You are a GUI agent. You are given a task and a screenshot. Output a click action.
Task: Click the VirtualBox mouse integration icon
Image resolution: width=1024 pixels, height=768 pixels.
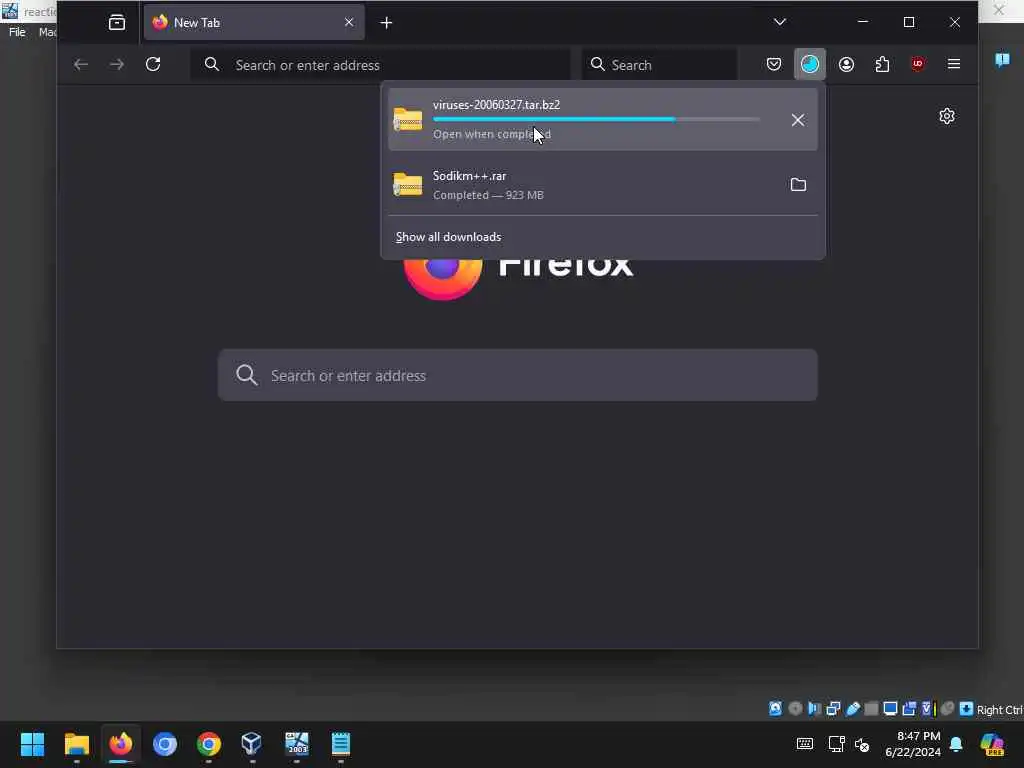[948, 709]
